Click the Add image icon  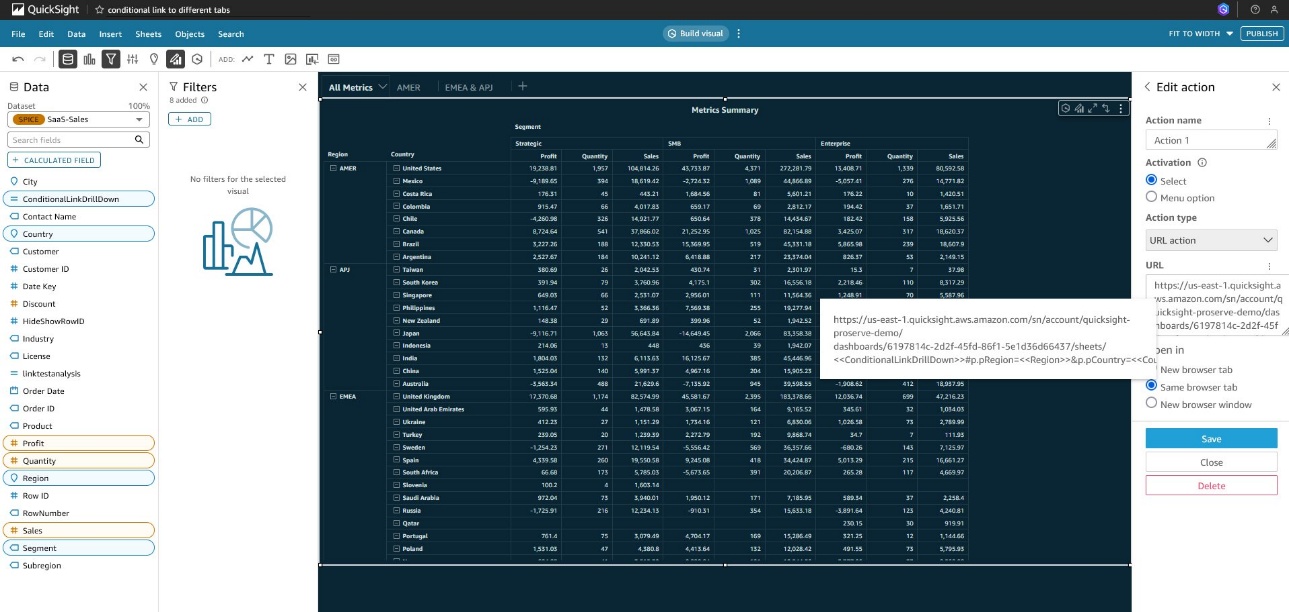pyautogui.click(x=290, y=59)
